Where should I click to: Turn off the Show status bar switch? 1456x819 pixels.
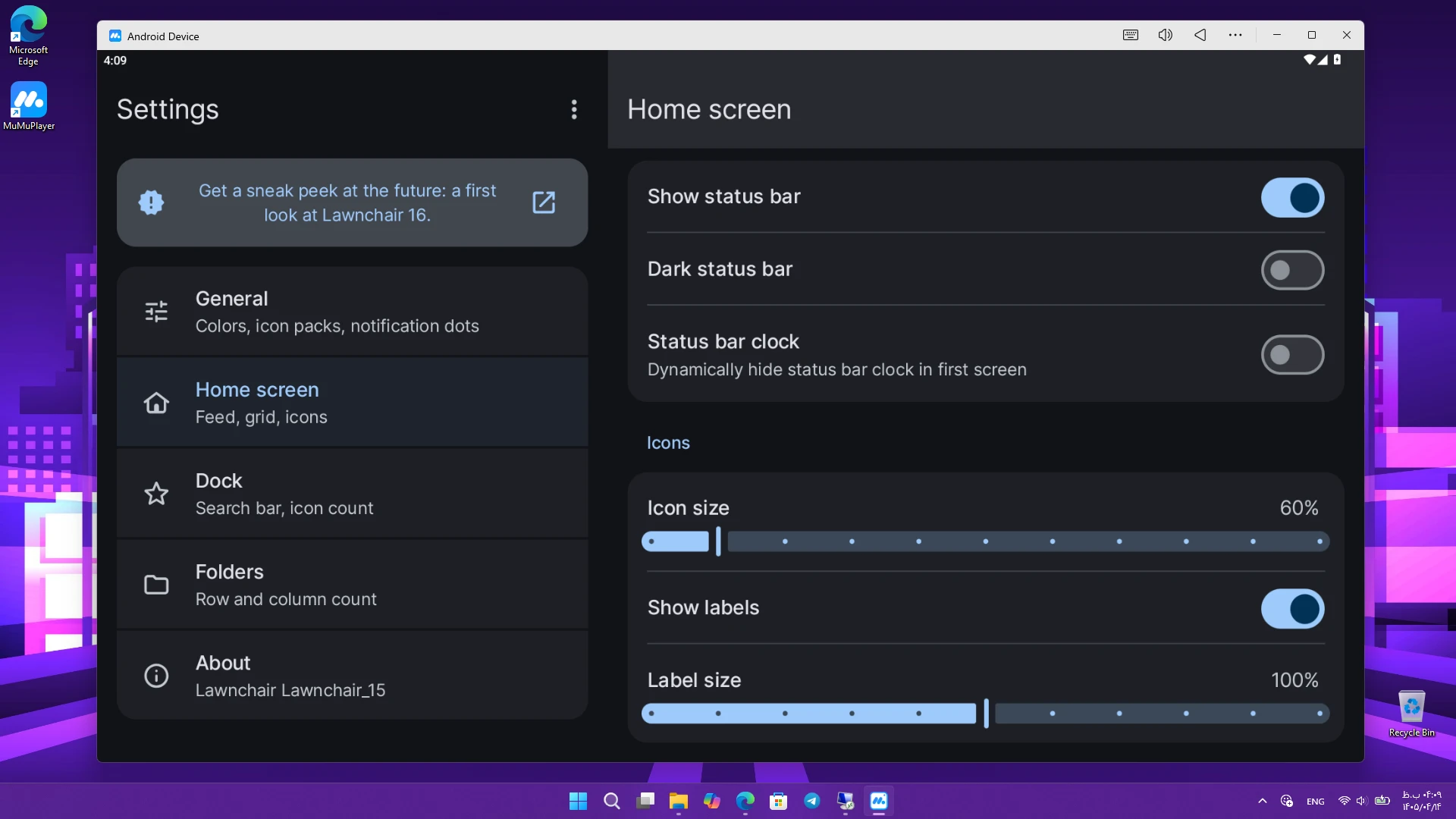pyautogui.click(x=1292, y=197)
